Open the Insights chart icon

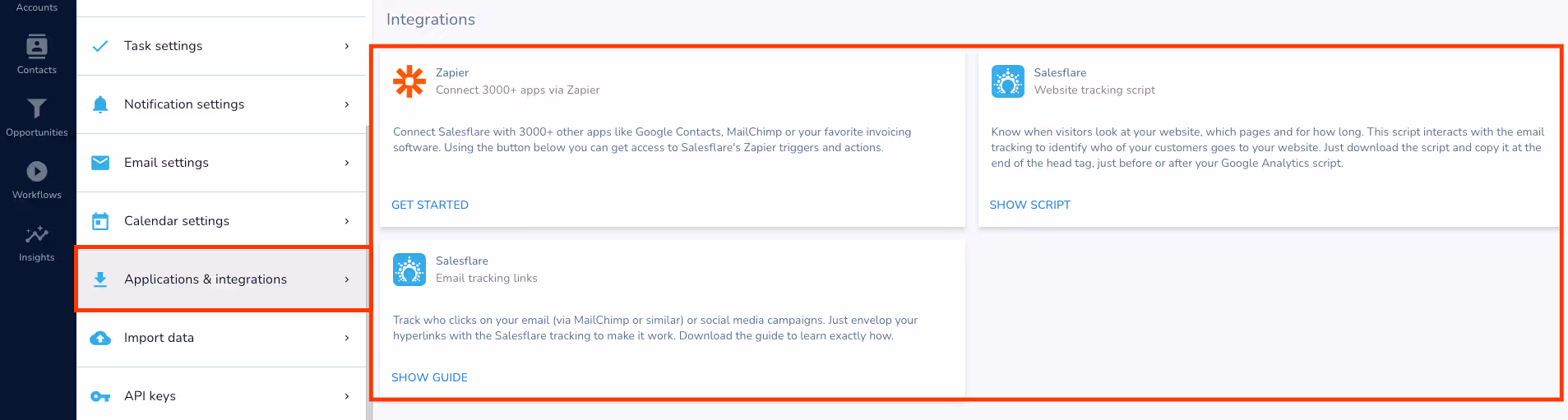point(37,234)
